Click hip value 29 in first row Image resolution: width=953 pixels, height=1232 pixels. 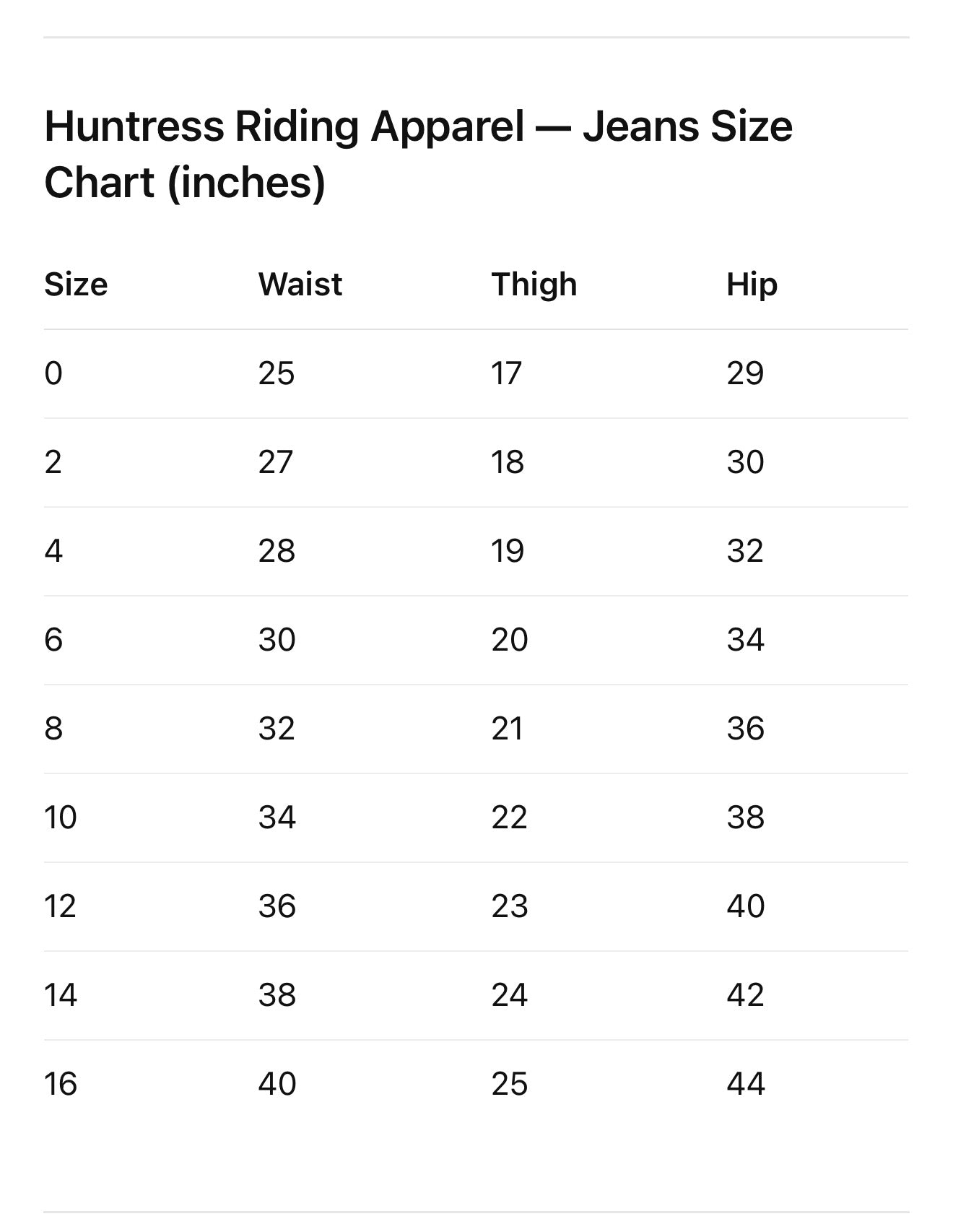745,373
